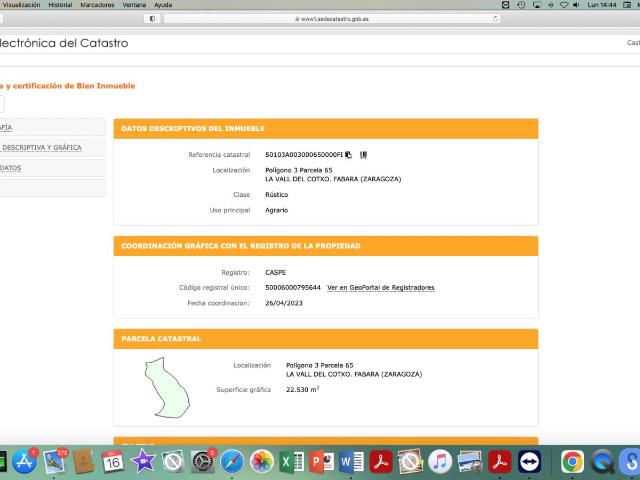
Task: Open Safari from the dock
Action: pyautogui.click(x=232, y=462)
